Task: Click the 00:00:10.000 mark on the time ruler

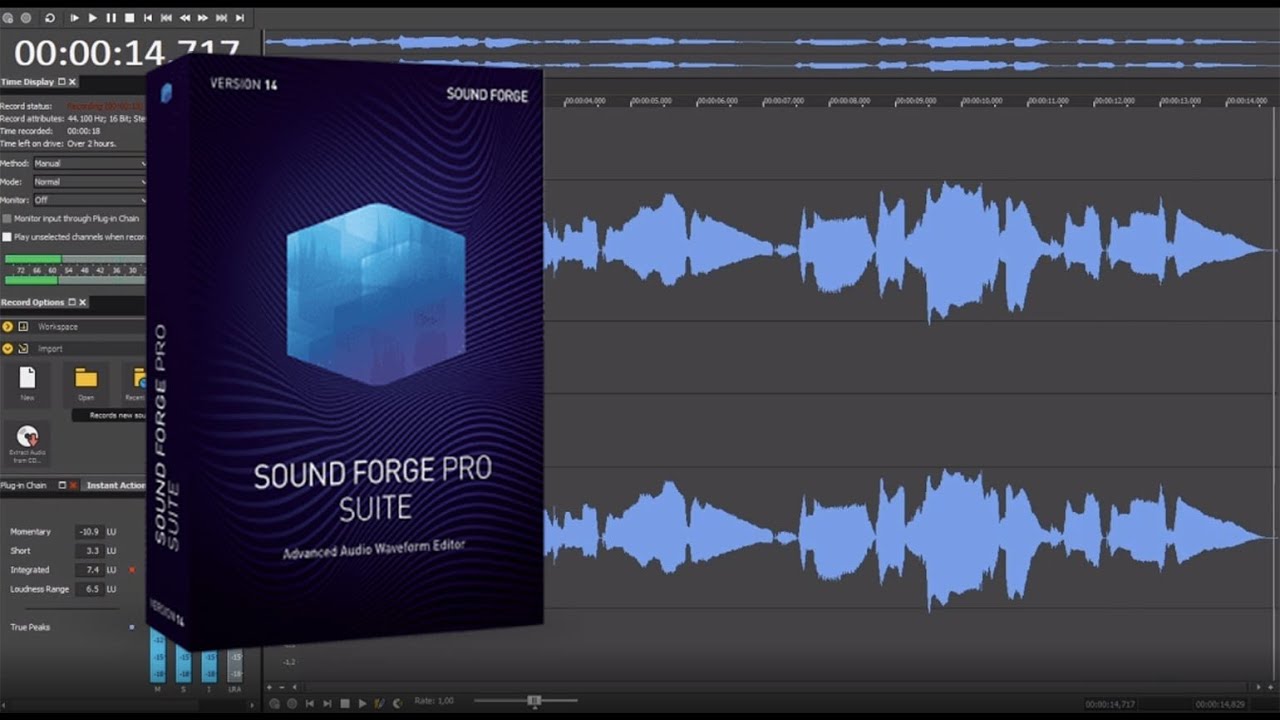Action: [982, 101]
